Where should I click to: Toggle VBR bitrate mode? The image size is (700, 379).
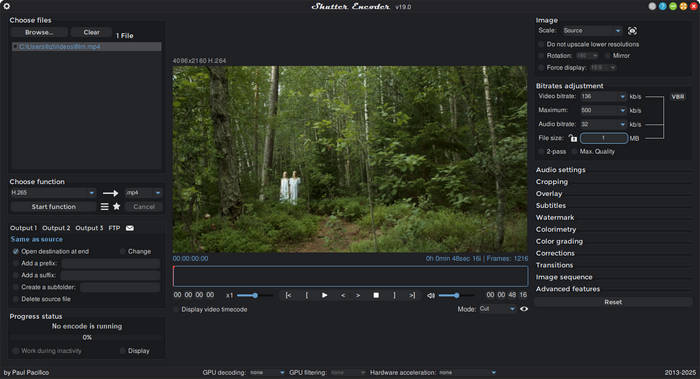(678, 97)
